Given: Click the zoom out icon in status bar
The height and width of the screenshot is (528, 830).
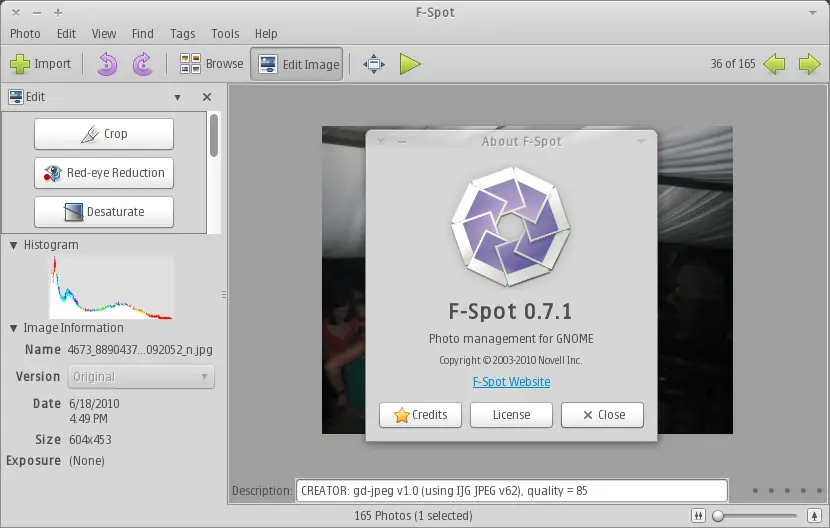Looking at the screenshot, I should click(x=698, y=515).
